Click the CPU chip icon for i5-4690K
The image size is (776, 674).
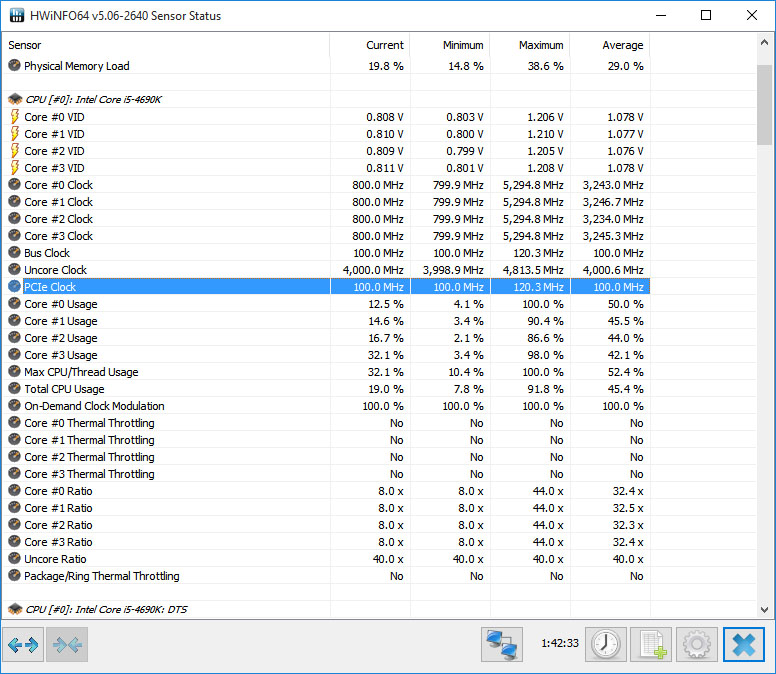[15, 99]
